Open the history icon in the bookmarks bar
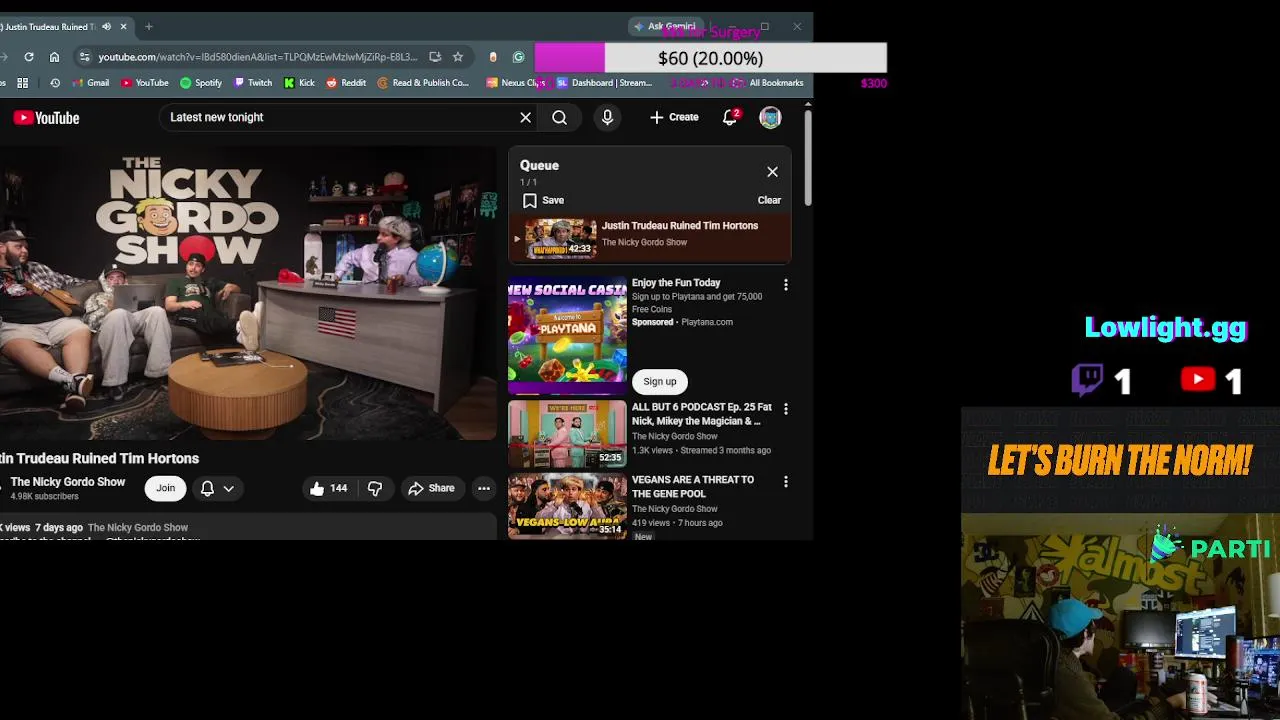Image resolution: width=1280 pixels, height=720 pixels. [x=55, y=83]
